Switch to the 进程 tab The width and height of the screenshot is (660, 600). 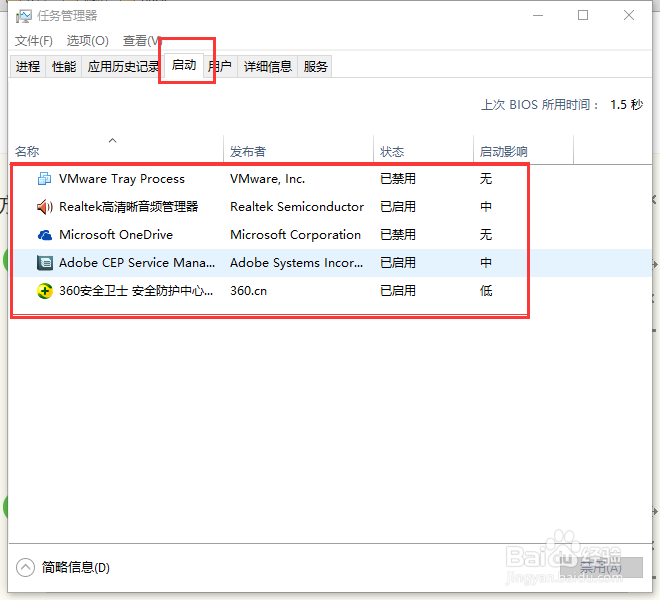(28, 67)
